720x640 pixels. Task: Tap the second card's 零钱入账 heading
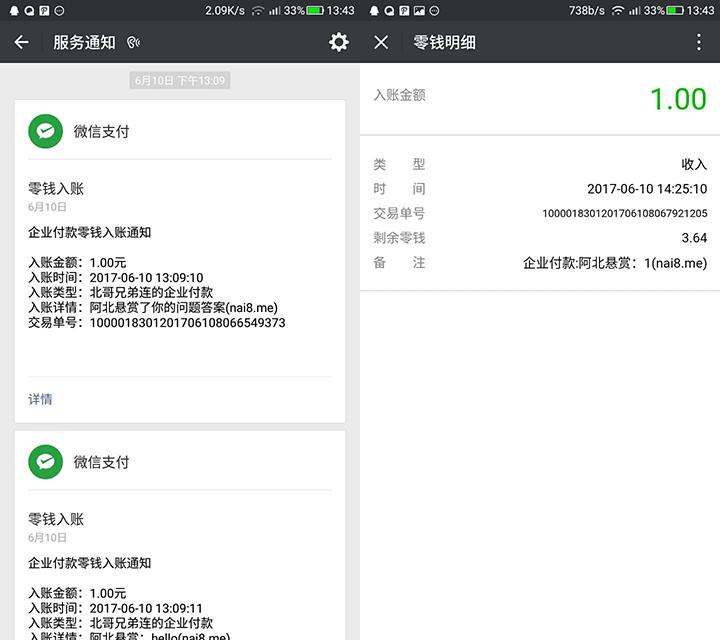[x=56, y=519]
